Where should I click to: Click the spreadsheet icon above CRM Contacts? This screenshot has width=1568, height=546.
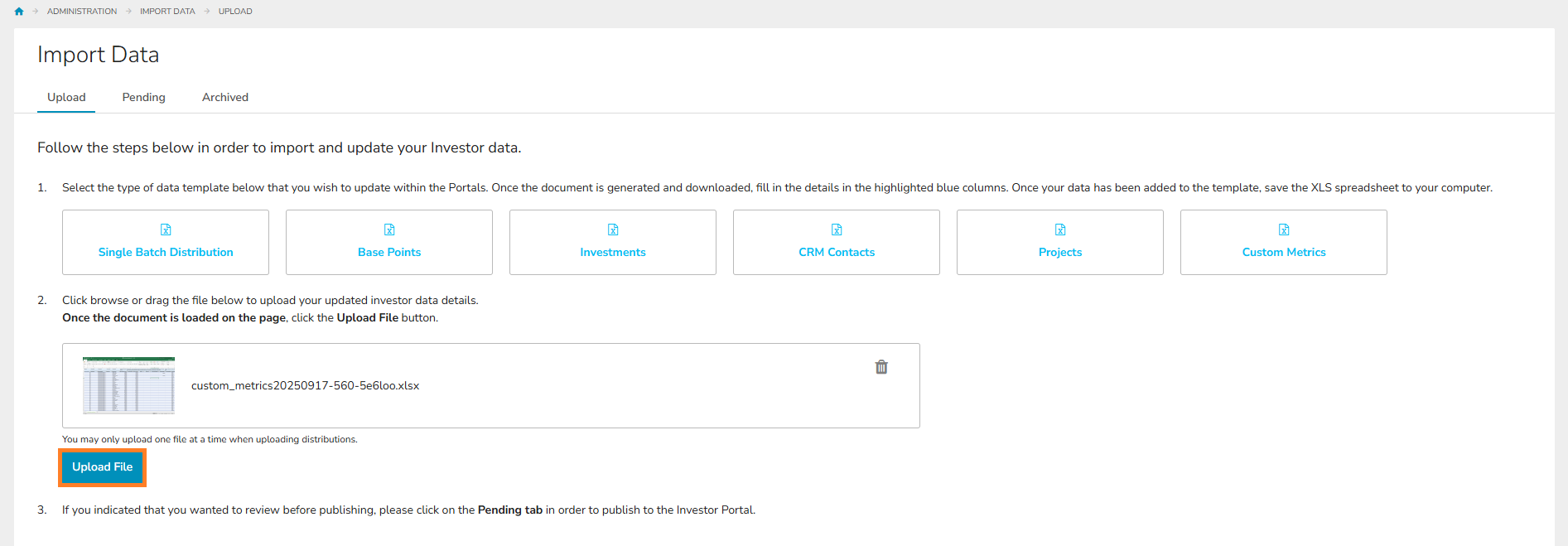[x=837, y=230]
